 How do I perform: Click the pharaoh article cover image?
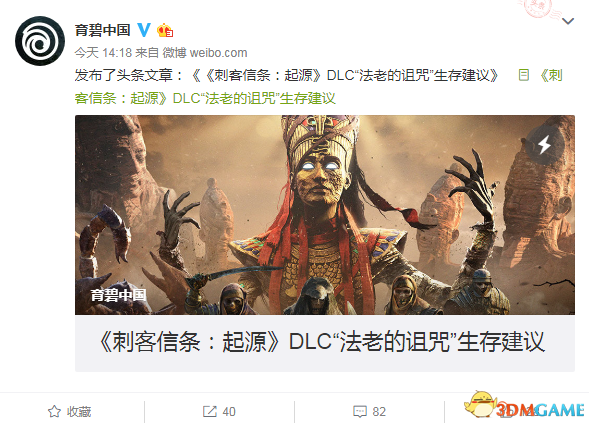click(x=325, y=215)
